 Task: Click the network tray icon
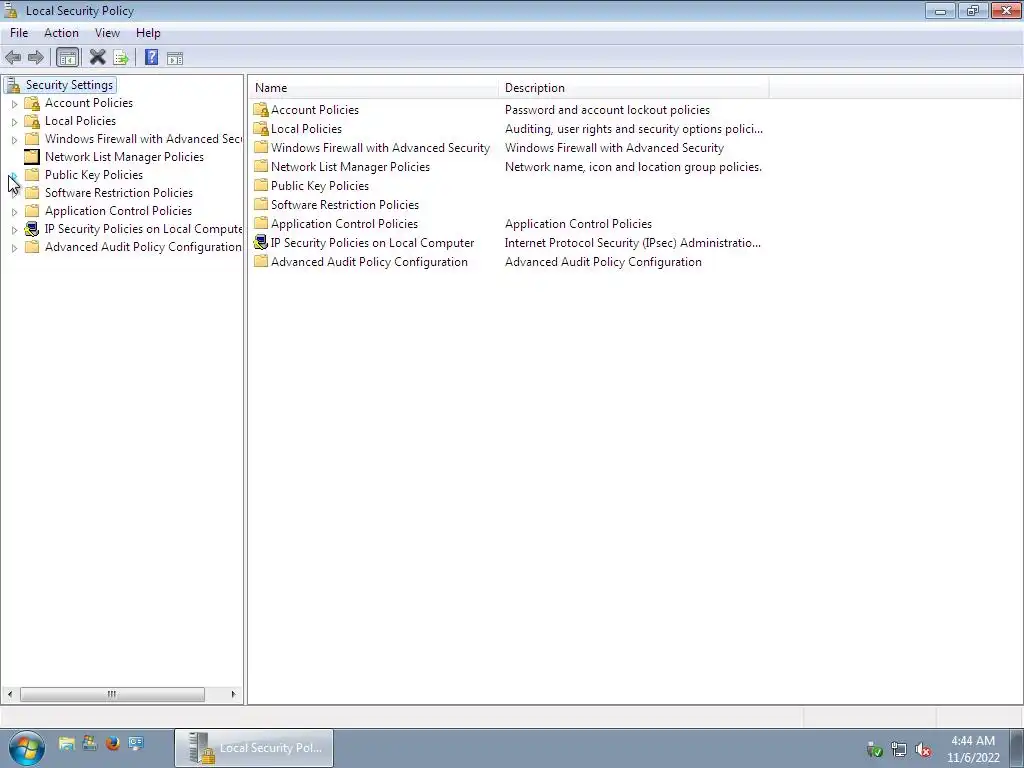click(x=899, y=749)
